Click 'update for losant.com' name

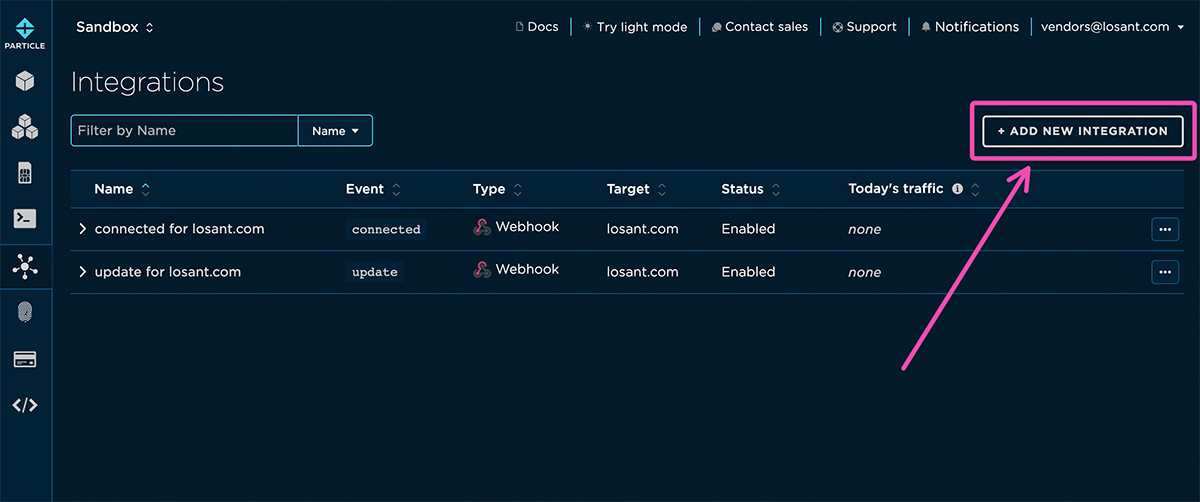pyautogui.click(x=168, y=272)
